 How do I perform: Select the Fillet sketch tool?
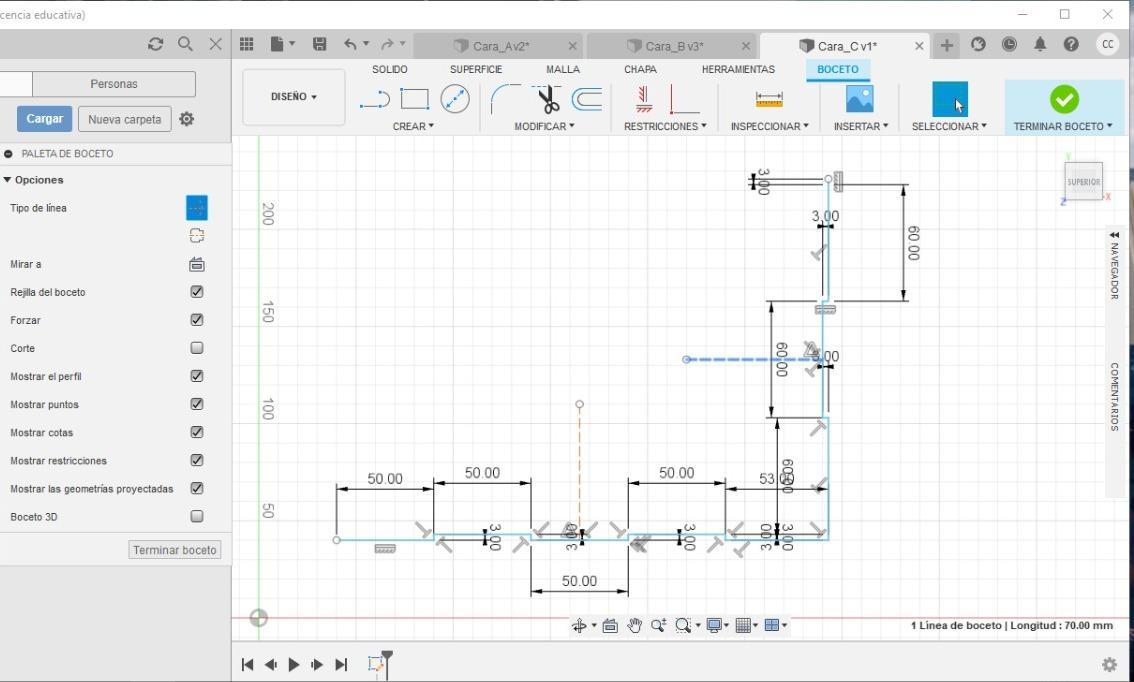coord(506,99)
